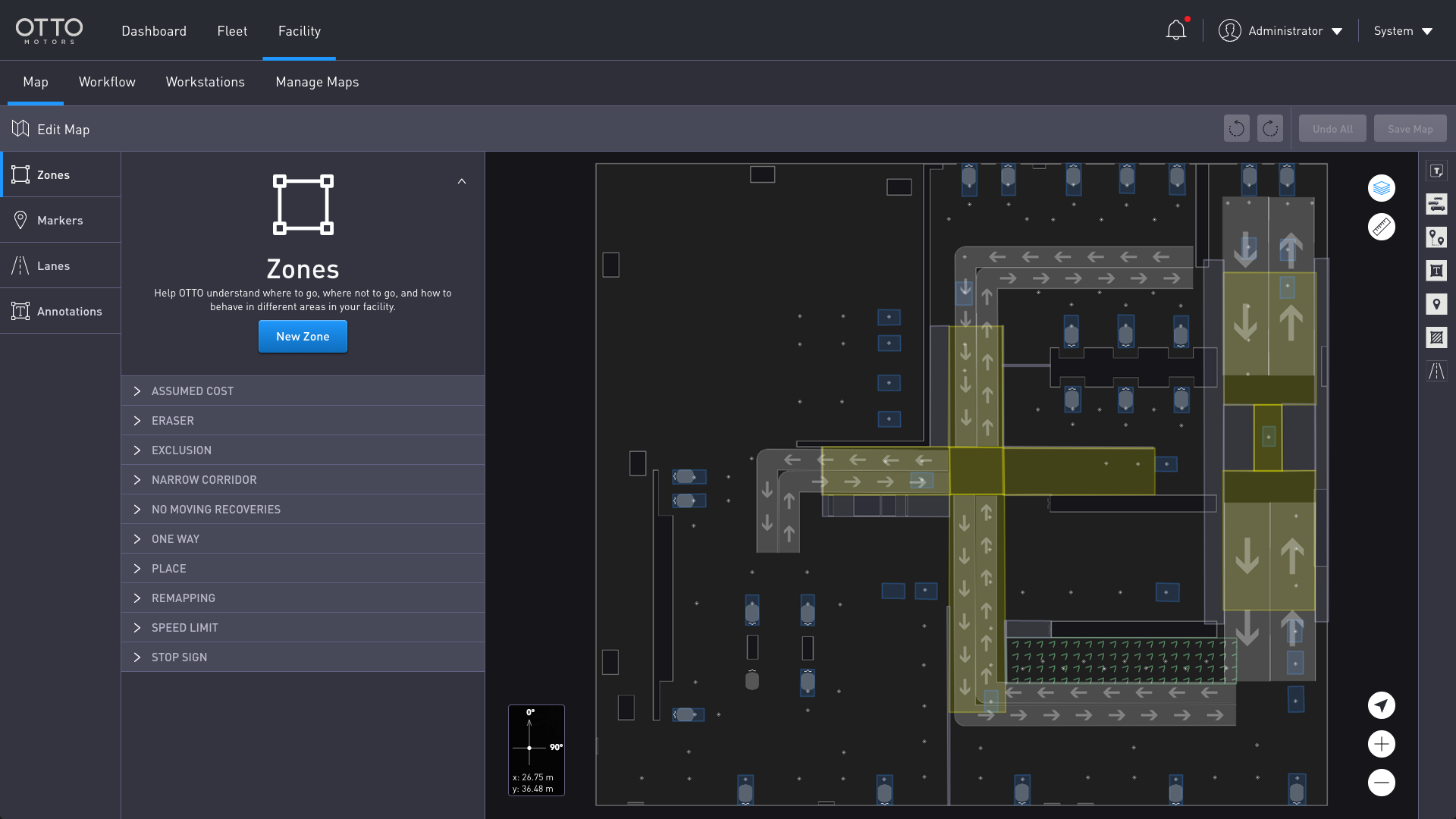Toggle the hatched zones layer icon
Screen dimensions: 1456x819
1436,337
